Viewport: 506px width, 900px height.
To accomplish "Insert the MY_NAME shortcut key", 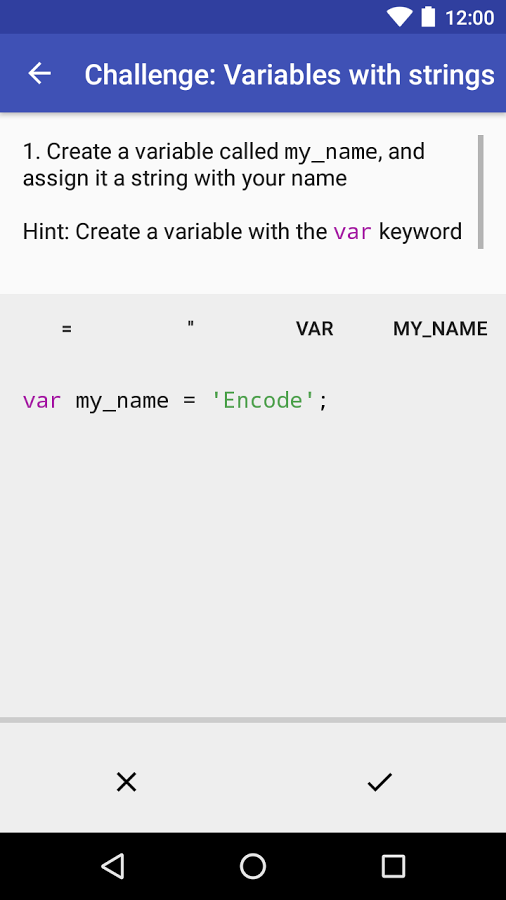I will [440, 329].
